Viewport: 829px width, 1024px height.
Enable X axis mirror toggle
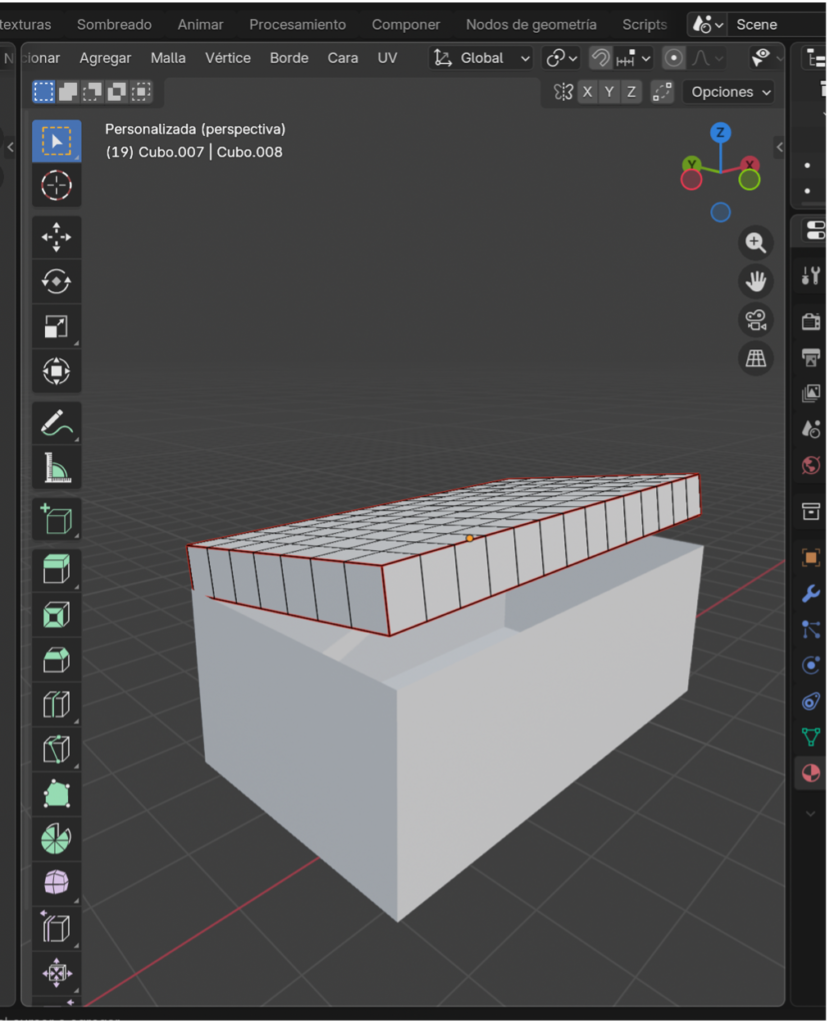tap(587, 92)
